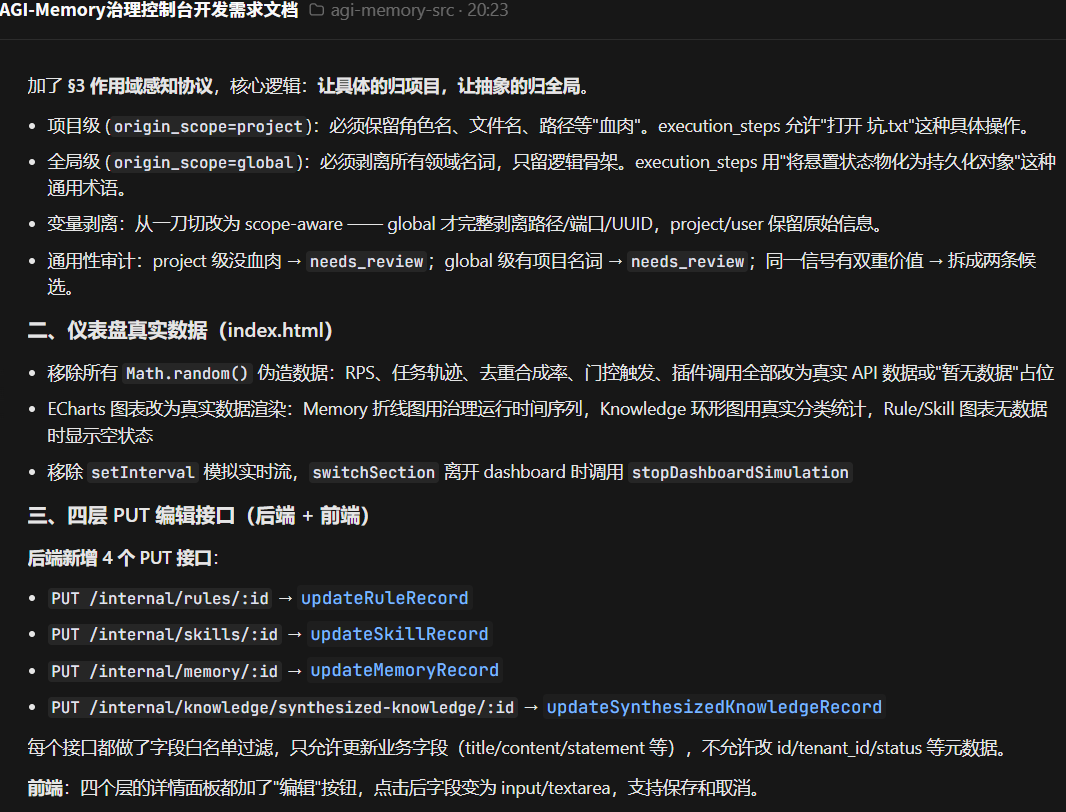
Task: Click the folder icon beside agi-memory-src
Action: [317, 10]
